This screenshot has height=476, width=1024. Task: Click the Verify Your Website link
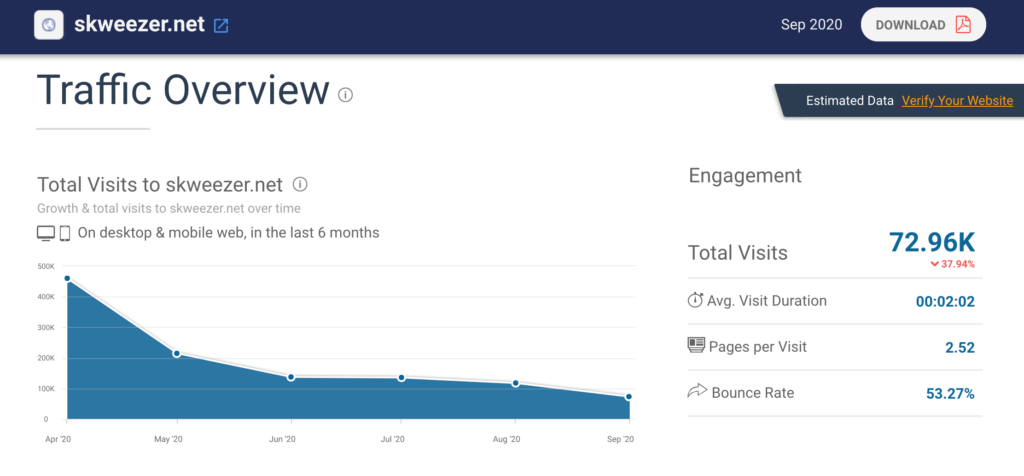click(957, 101)
